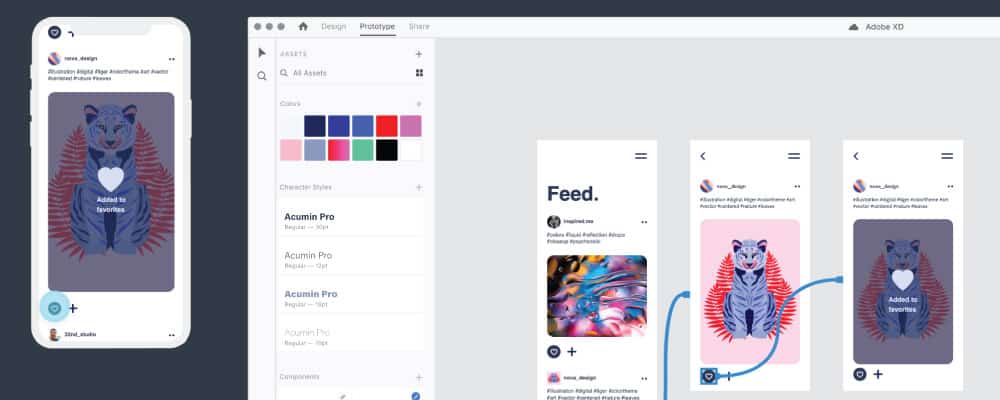1000x400 pixels.
Task: Select pink tiger illustration on middle artboard
Action: pos(750,292)
